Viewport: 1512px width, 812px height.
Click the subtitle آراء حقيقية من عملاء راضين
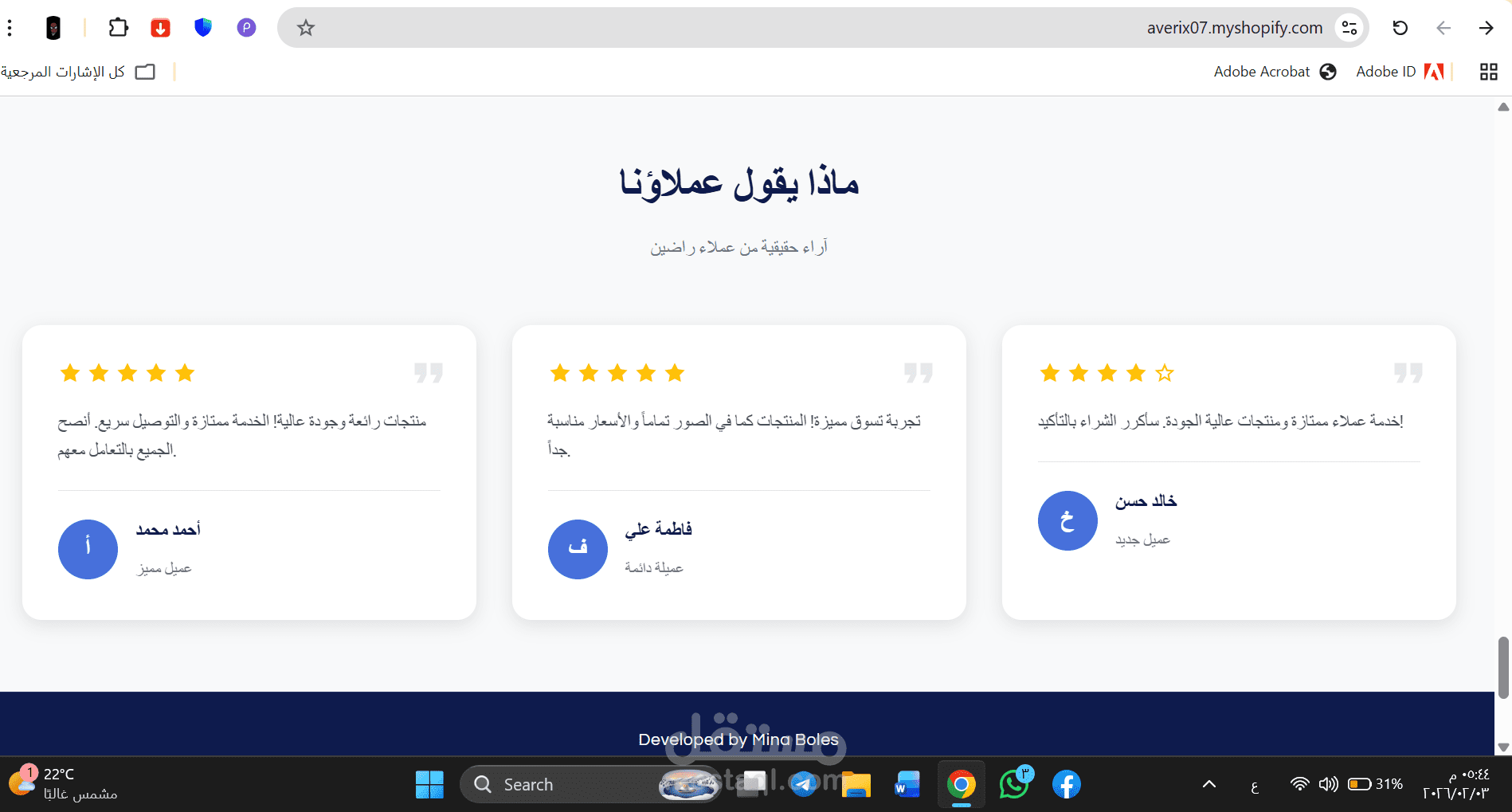pos(739,247)
